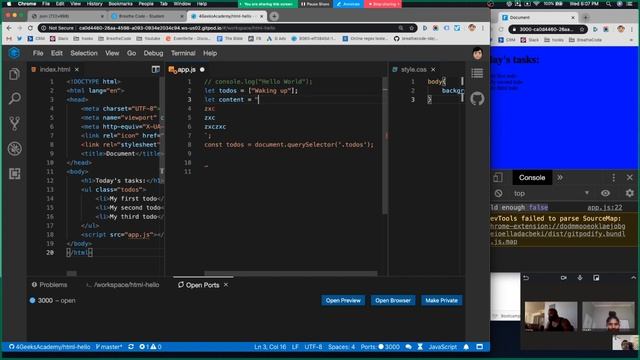Viewport: 640px width, 360px height.
Task: Switch to the /workspace/html-hello terminal tab
Action: [x=123, y=284]
